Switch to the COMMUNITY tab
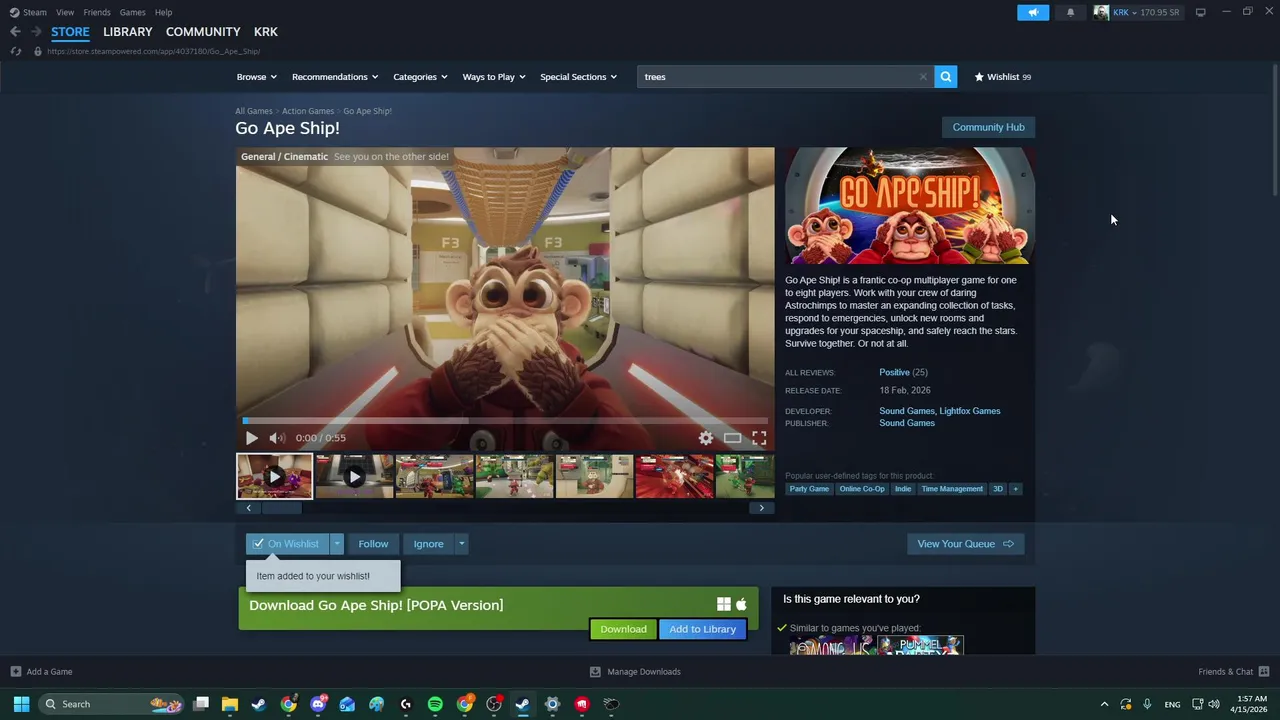 [203, 32]
